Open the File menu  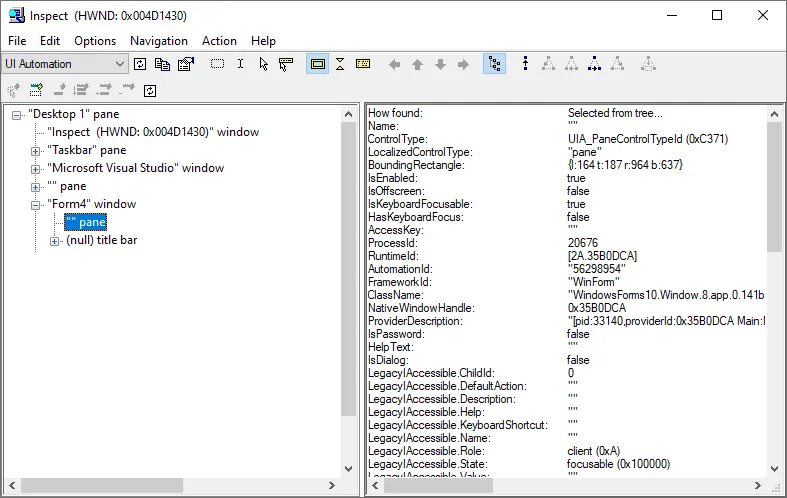point(17,41)
